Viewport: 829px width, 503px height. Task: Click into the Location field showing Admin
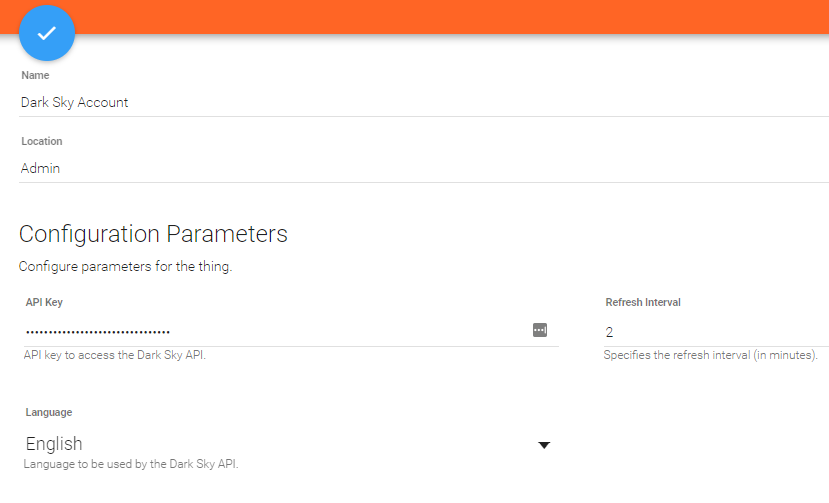400,168
